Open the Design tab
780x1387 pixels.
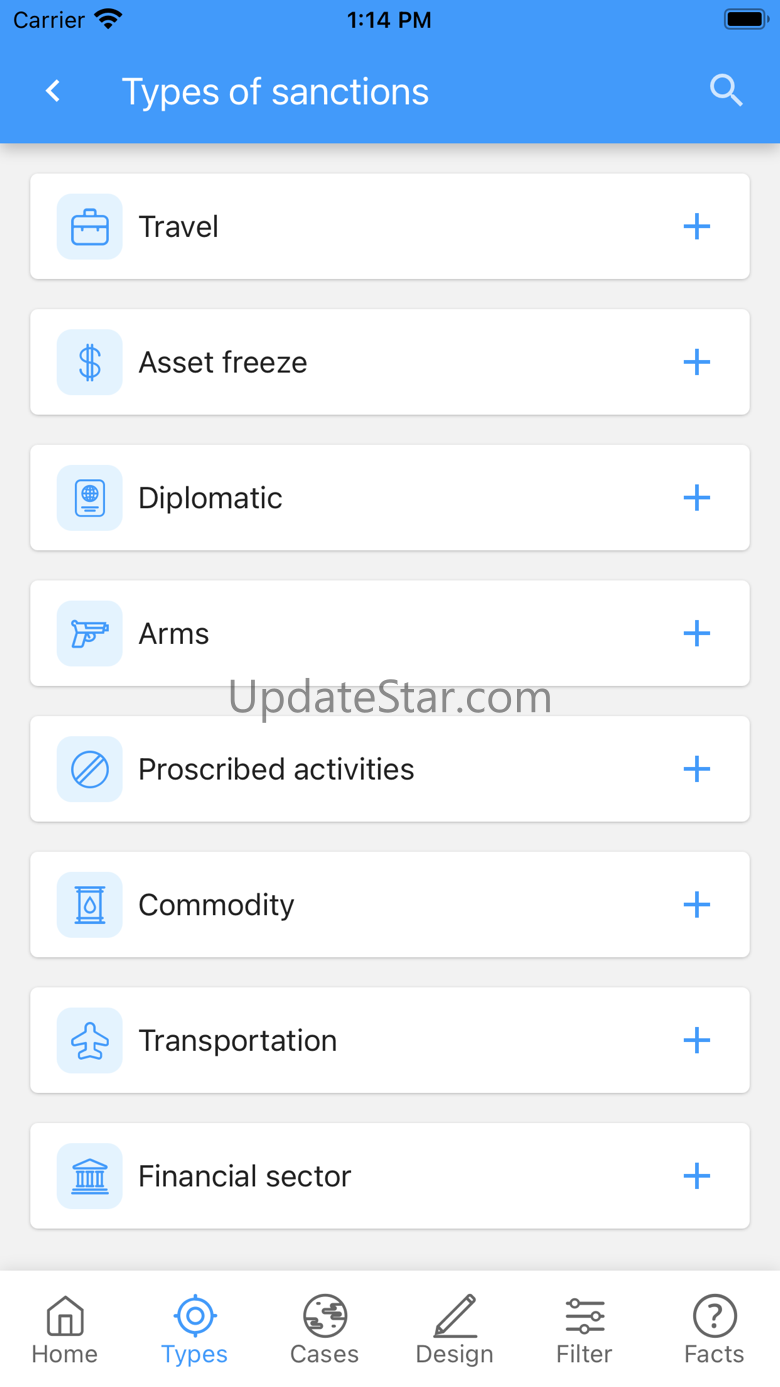coord(455,1329)
